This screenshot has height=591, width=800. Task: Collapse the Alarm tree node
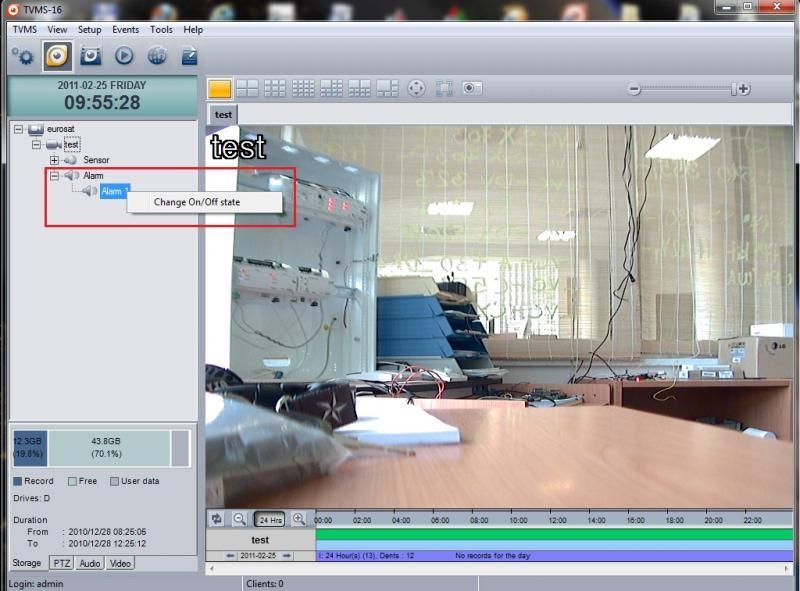tap(54, 176)
